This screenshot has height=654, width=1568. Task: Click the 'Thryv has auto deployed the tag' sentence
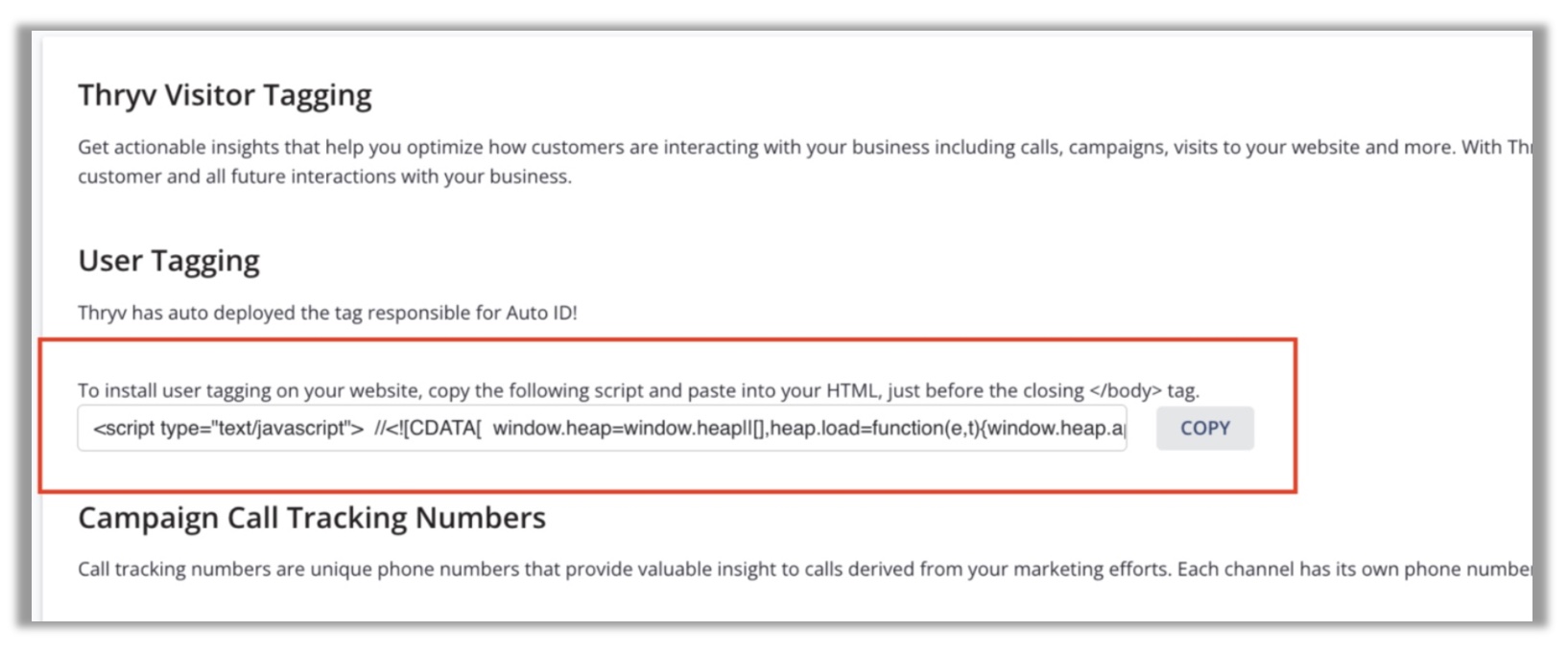pyautogui.click(x=327, y=313)
